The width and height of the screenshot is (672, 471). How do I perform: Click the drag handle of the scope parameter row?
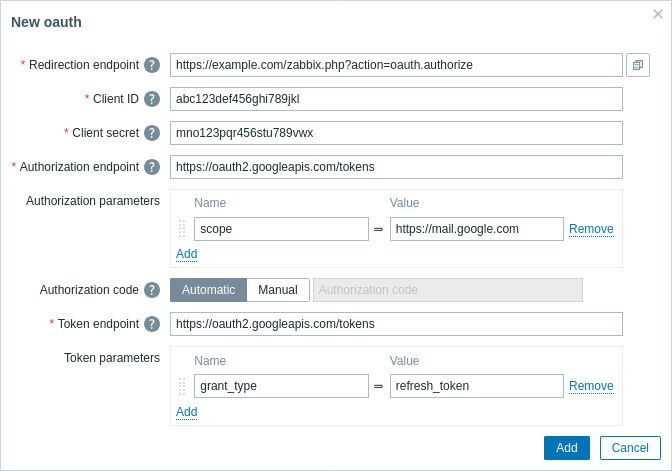coord(182,229)
